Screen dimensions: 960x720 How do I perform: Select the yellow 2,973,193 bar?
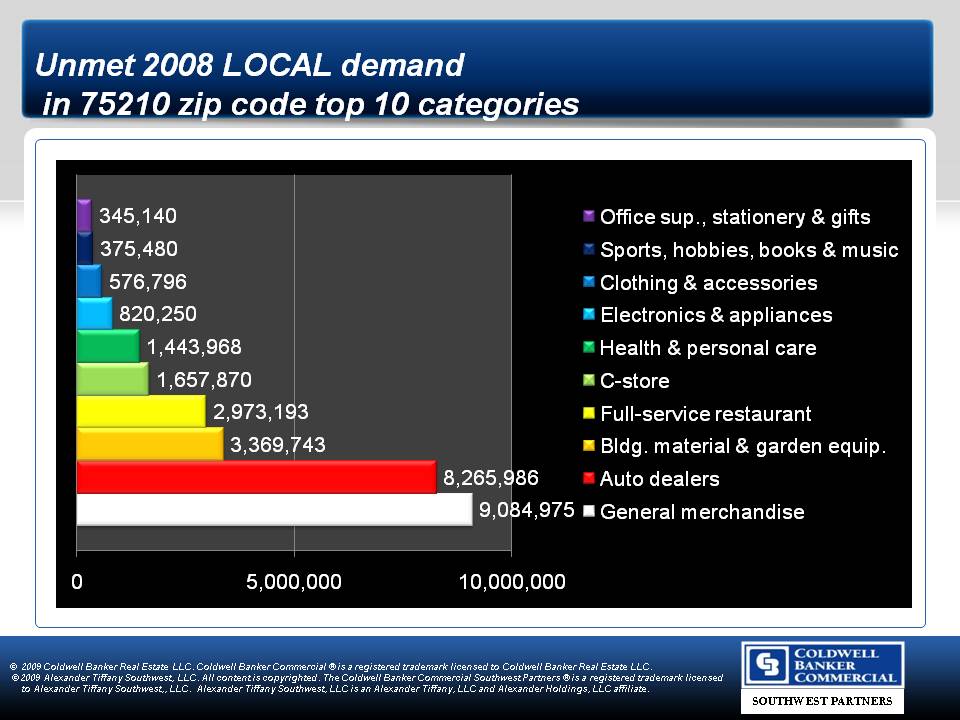click(x=140, y=411)
